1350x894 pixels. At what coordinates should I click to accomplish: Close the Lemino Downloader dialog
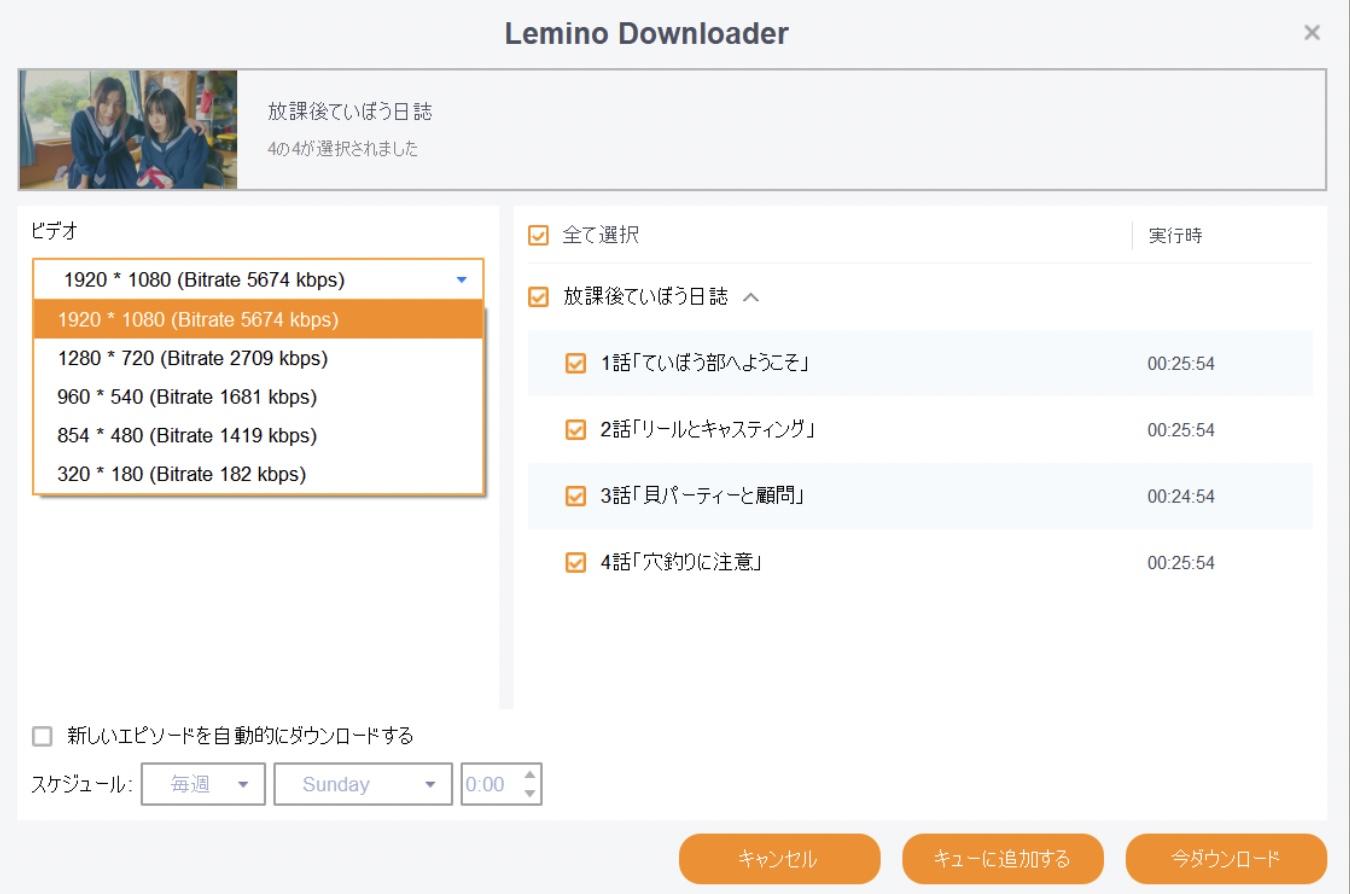(x=1312, y=33)
